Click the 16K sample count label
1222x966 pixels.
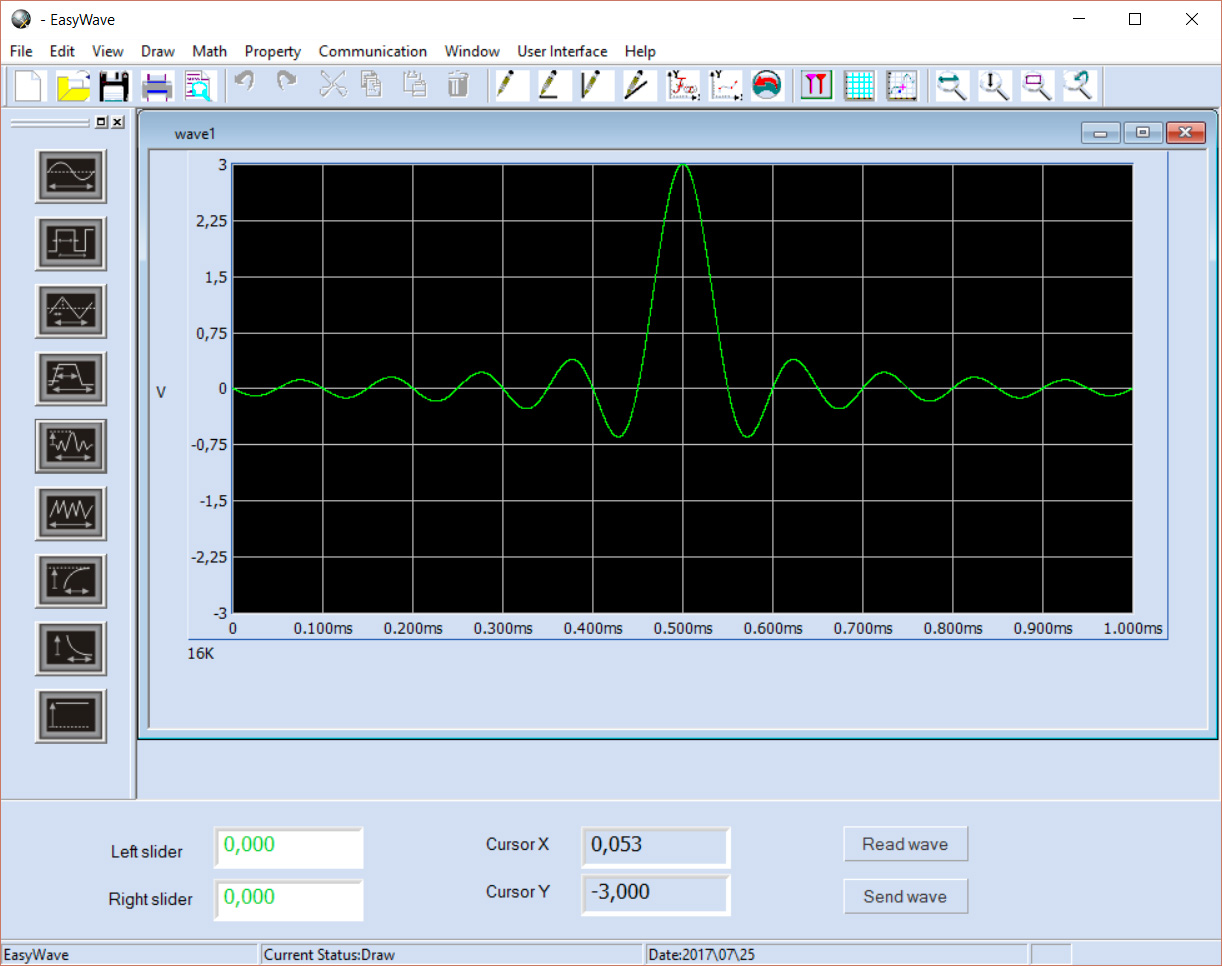point(201,653)
